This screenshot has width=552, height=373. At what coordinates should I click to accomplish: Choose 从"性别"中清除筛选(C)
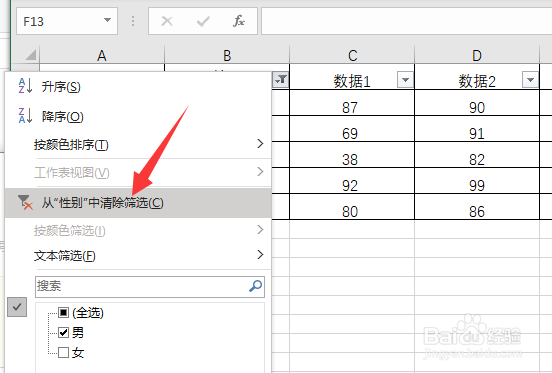click(138, 203)
